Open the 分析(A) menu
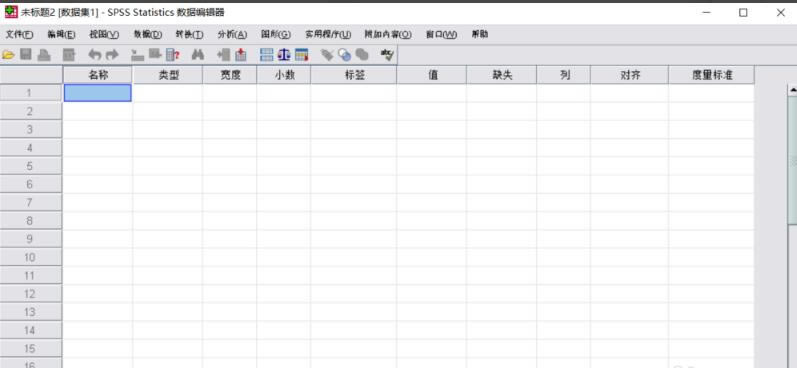 click(x=232, y=35)
